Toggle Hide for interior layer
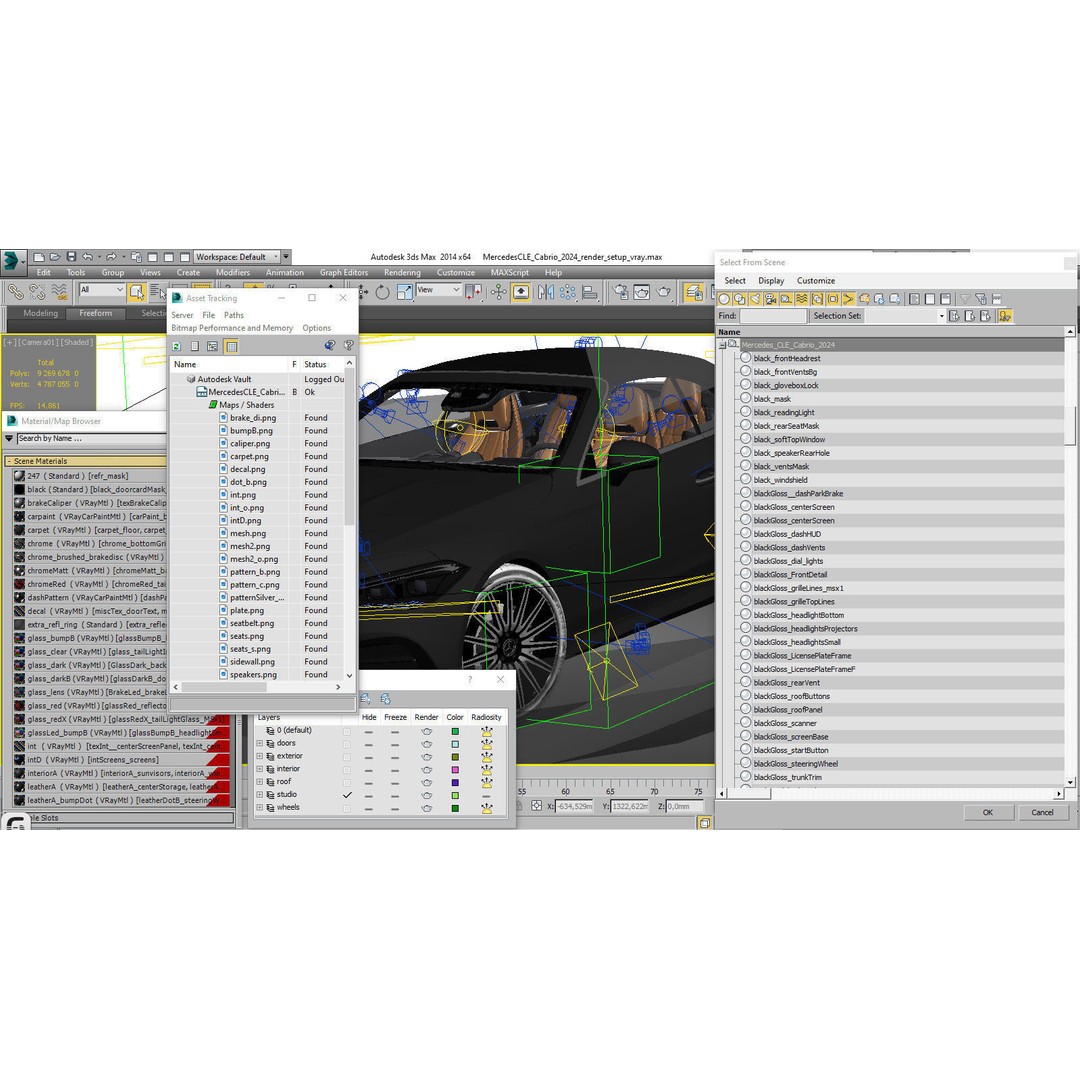1080x1080 pixels. (x=369, y=769)
